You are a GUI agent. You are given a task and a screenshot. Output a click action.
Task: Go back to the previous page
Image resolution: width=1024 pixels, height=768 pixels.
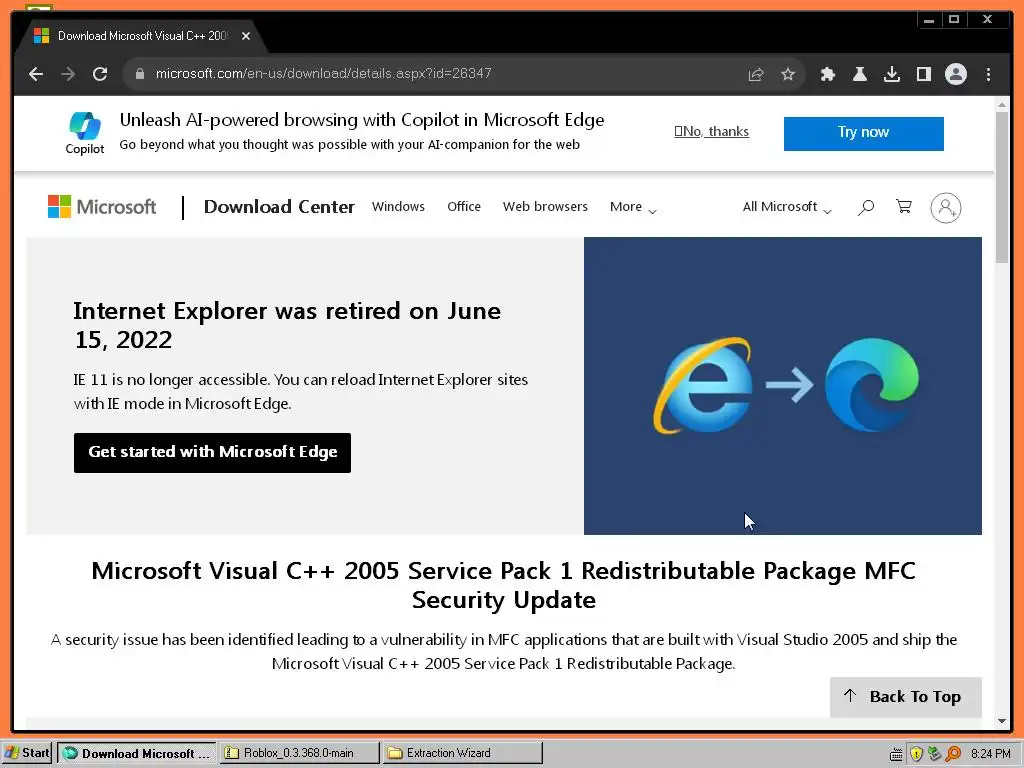(x=36, y=74)
